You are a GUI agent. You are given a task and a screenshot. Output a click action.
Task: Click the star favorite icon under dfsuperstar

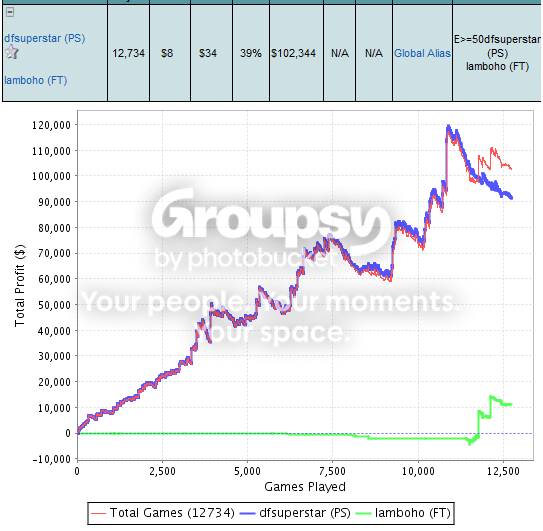point(12,52)
